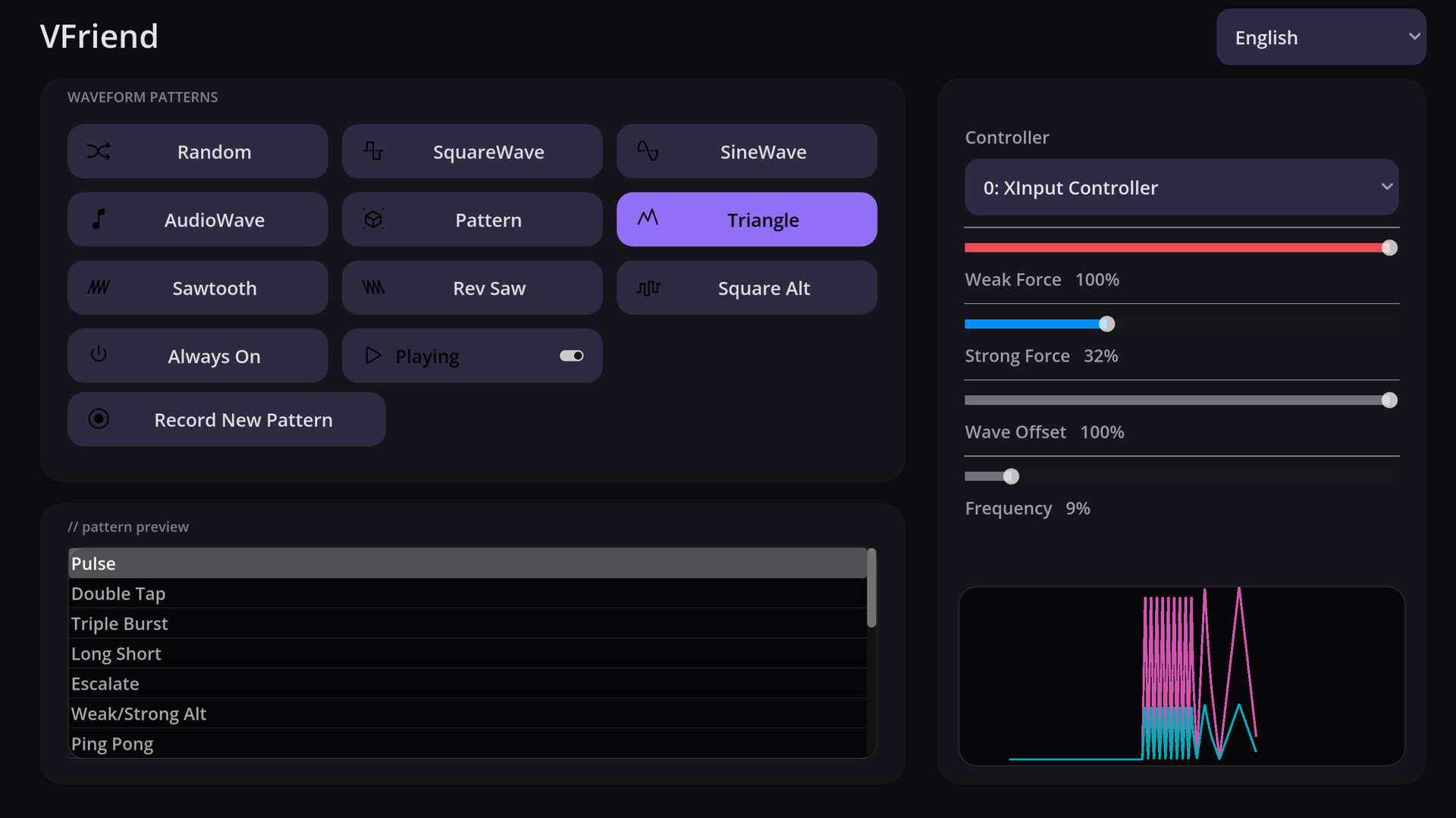Select the Pulse pattern row
Screen dimensions: 1456x818
468,563
